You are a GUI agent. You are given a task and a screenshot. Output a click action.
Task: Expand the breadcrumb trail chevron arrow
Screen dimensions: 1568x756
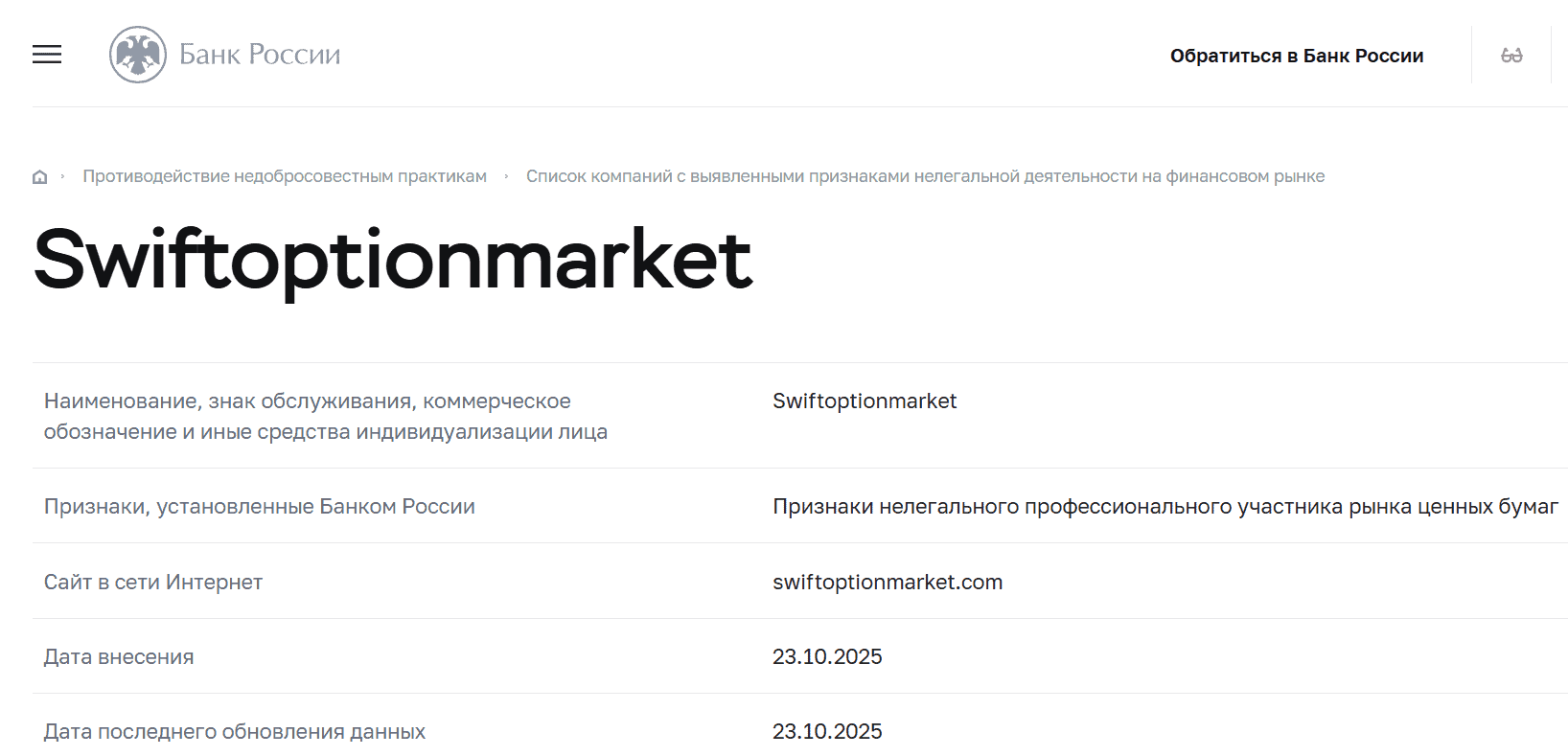coord(63,175)
